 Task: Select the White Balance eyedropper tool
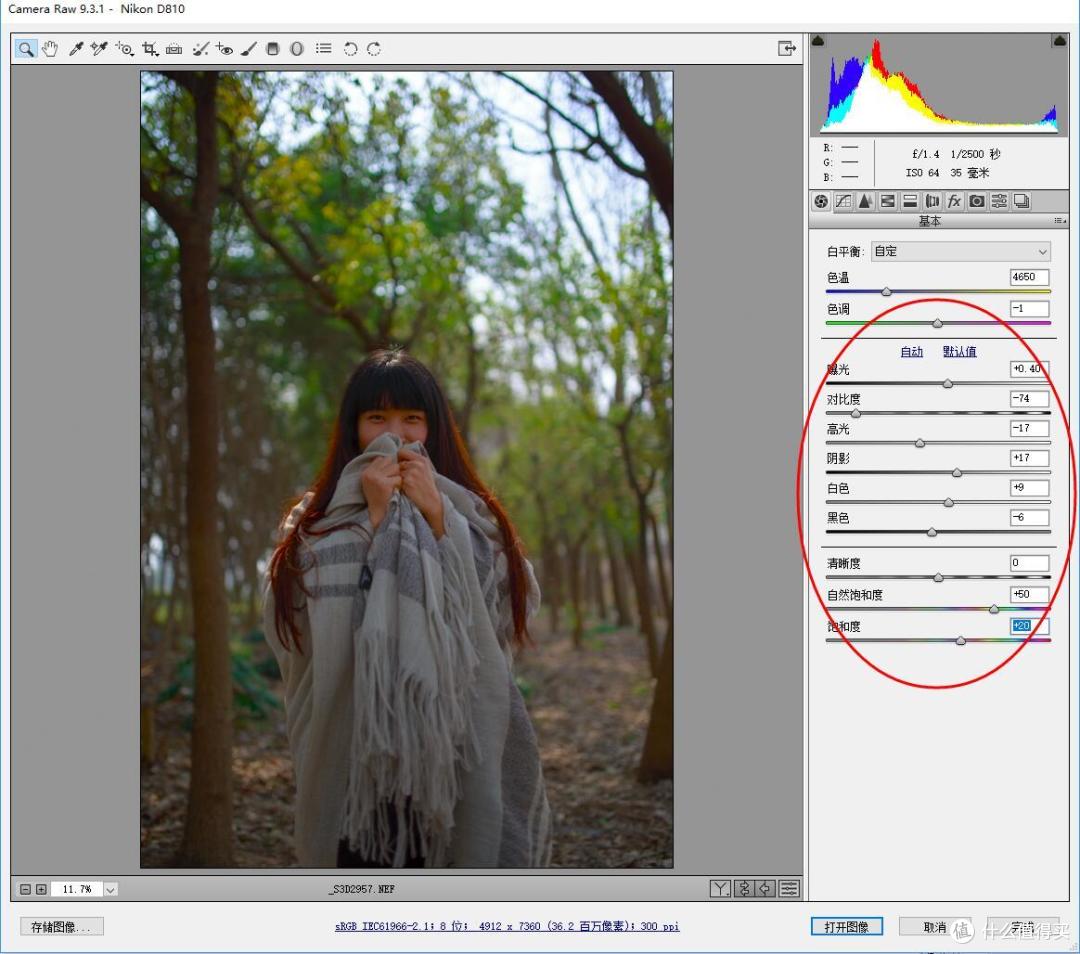click(x=76, y=49)
